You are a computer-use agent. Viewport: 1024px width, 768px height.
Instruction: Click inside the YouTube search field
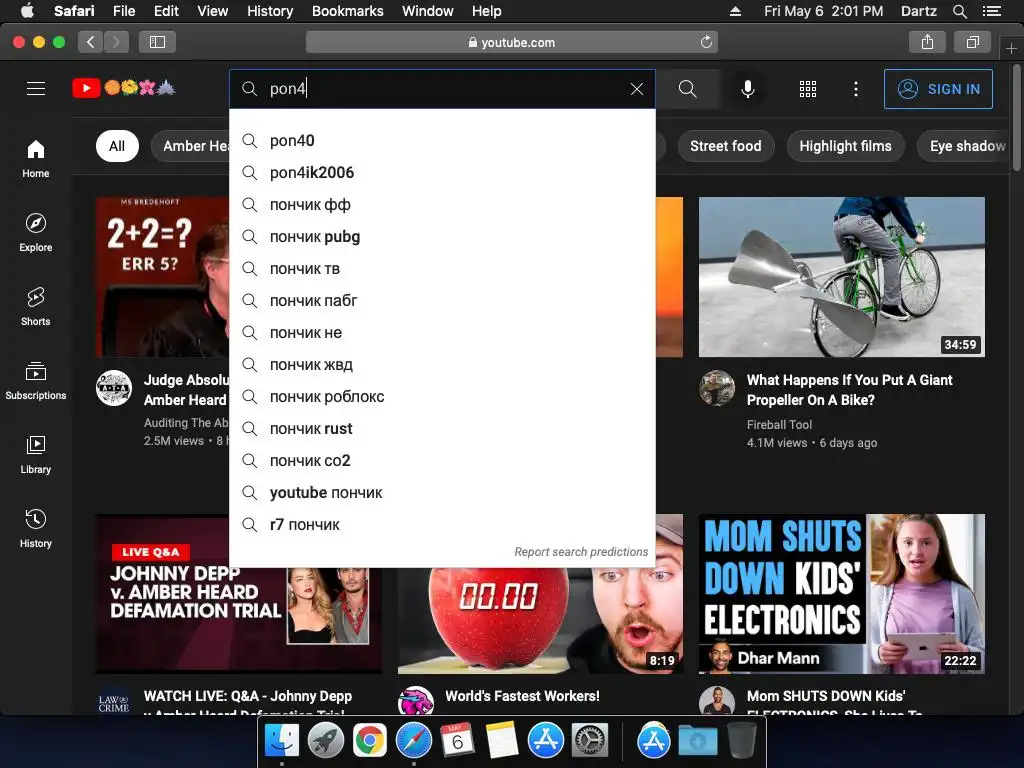pos(444,89)
